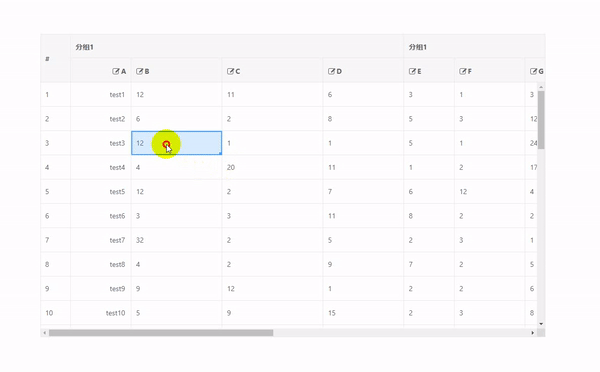Click the horizontal scrollbar right arrow
Image resolution: width=600 pixels, height=372 pixels.
pyautogui.click(x=533, y=333)
